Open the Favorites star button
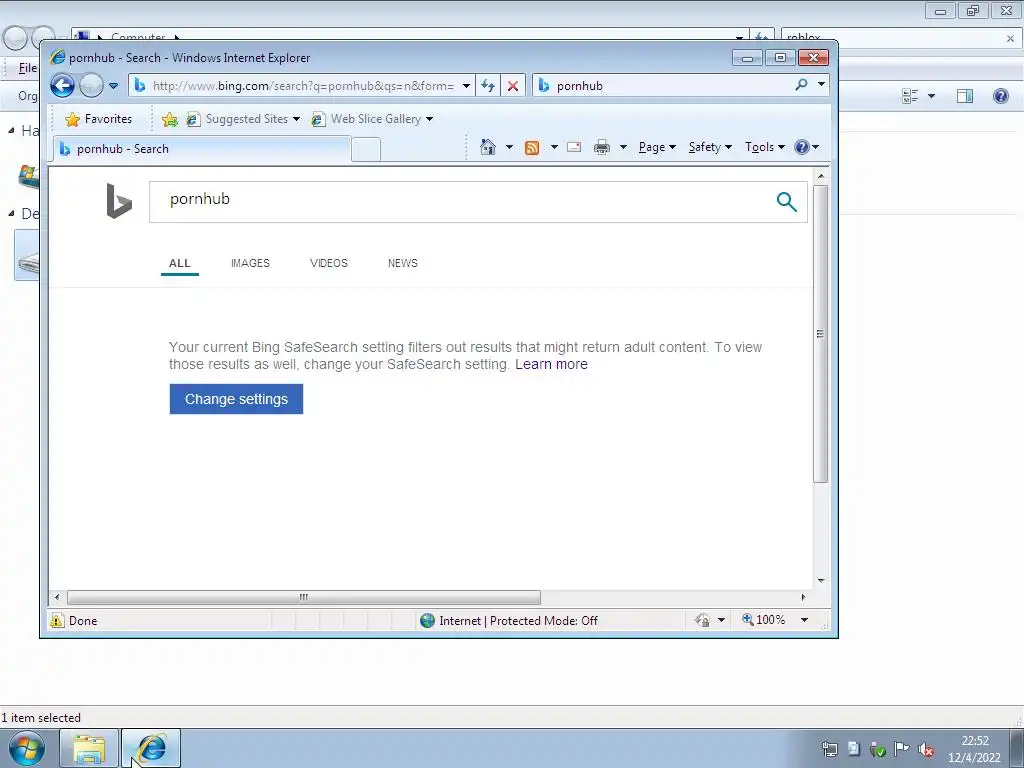The height and width of the screenshot is (768, 1024). click(99, 119)
